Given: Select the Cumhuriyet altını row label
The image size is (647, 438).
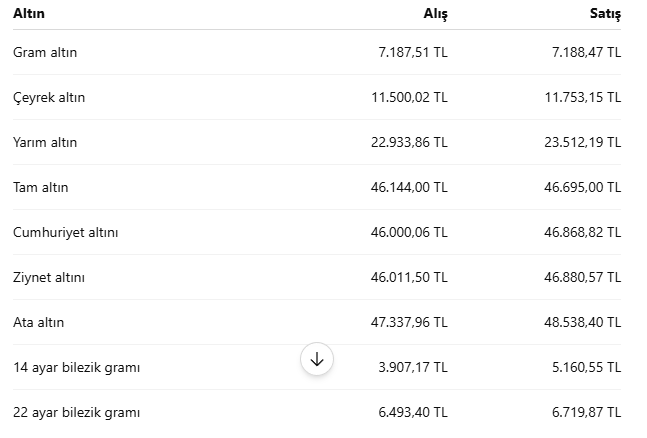Looking at the screenshot, I should [66, 232].
